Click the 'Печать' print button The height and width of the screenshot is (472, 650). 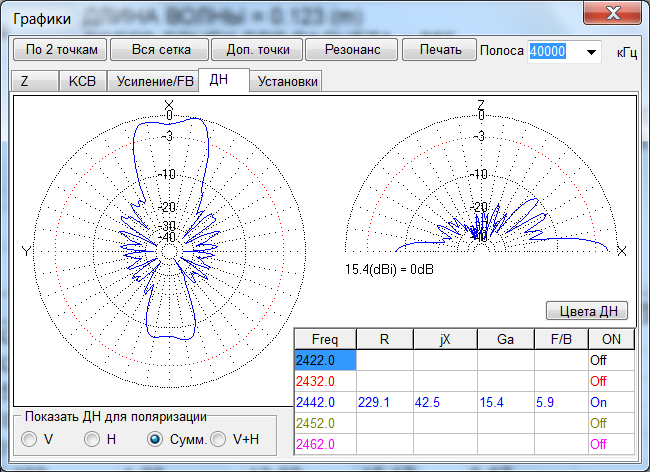coord(439,50)
